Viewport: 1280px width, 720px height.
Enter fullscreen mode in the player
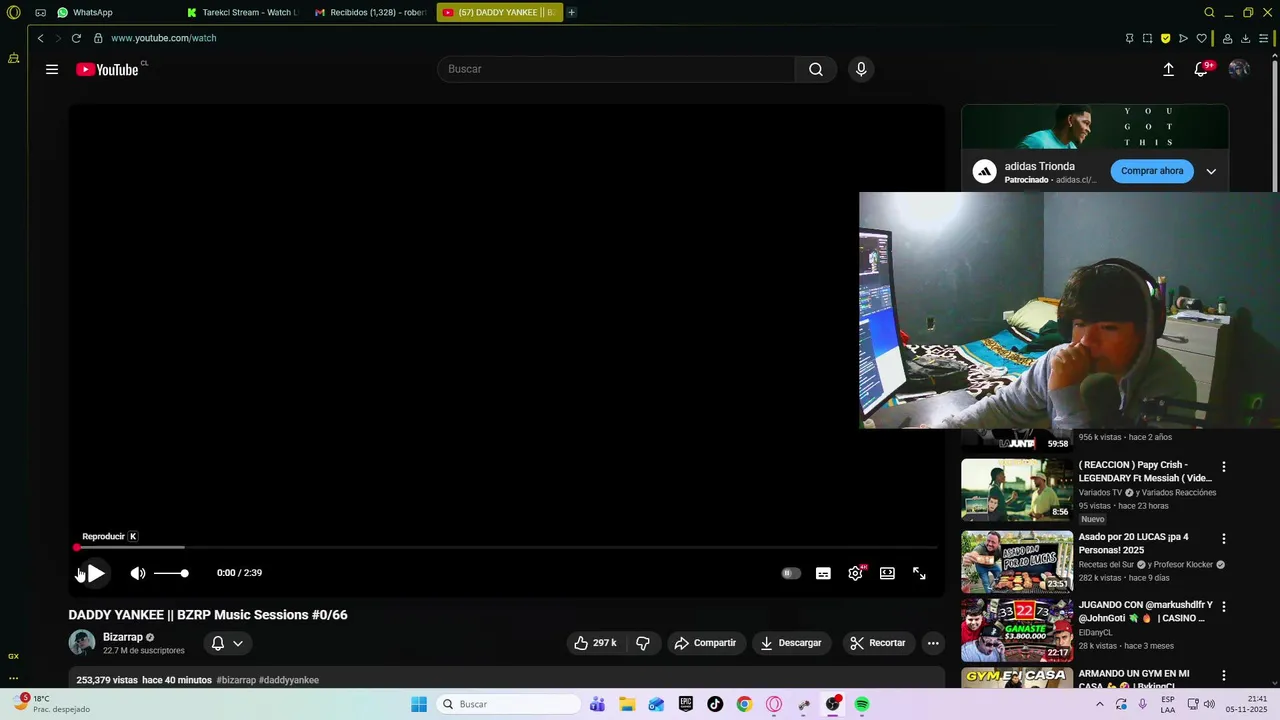[x=919, y=573]
